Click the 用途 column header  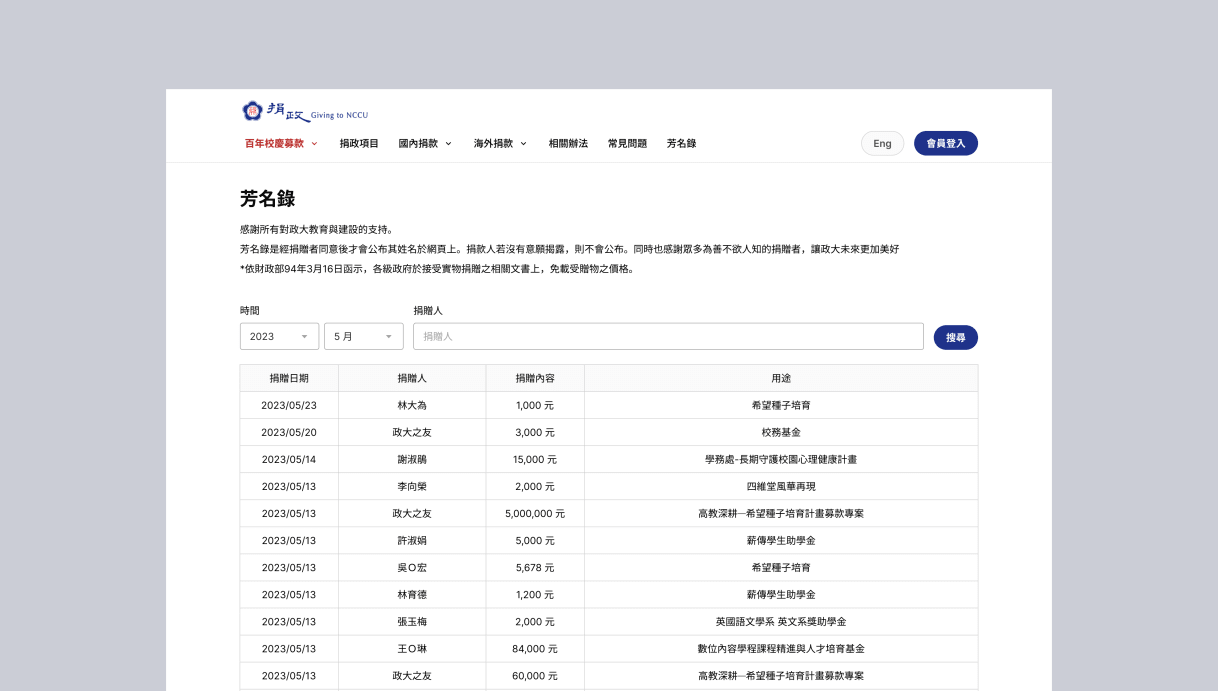(x=781, y=378)
